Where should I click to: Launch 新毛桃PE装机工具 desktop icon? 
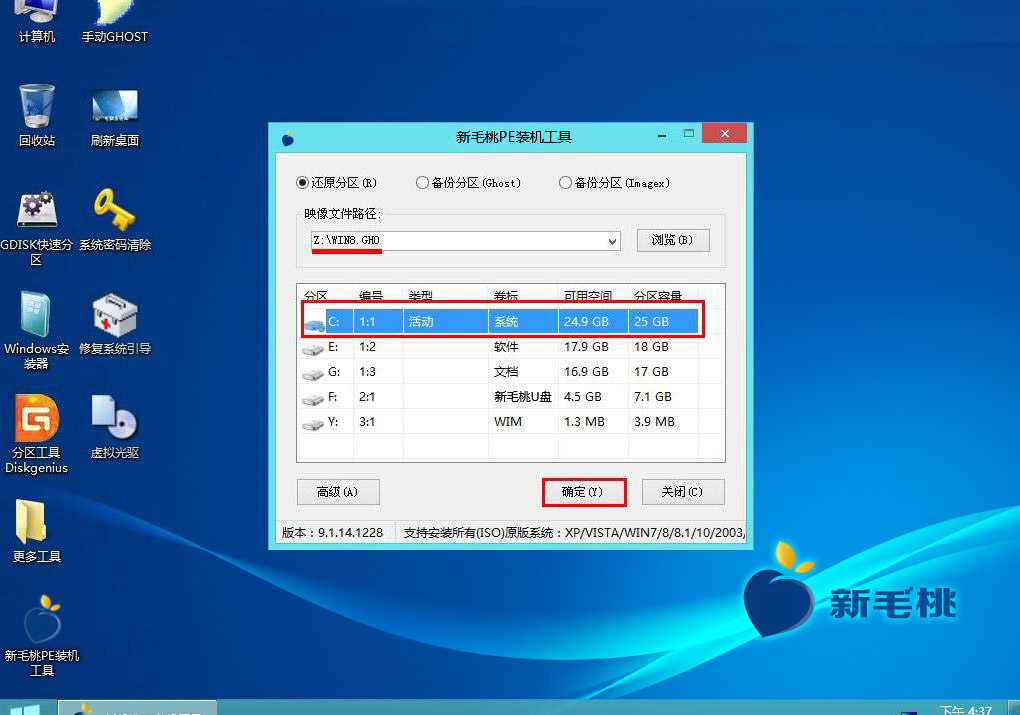[x=42, y=636]
